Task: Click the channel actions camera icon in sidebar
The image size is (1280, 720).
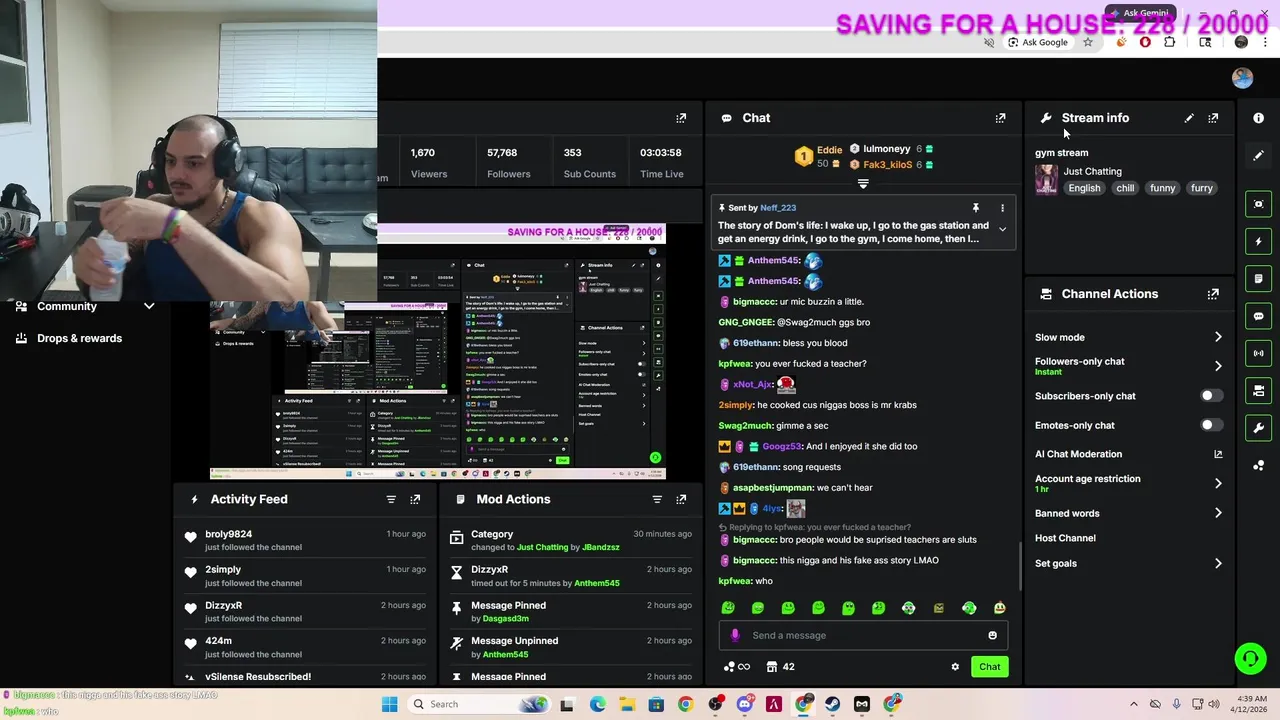Action: [1259, 390]
